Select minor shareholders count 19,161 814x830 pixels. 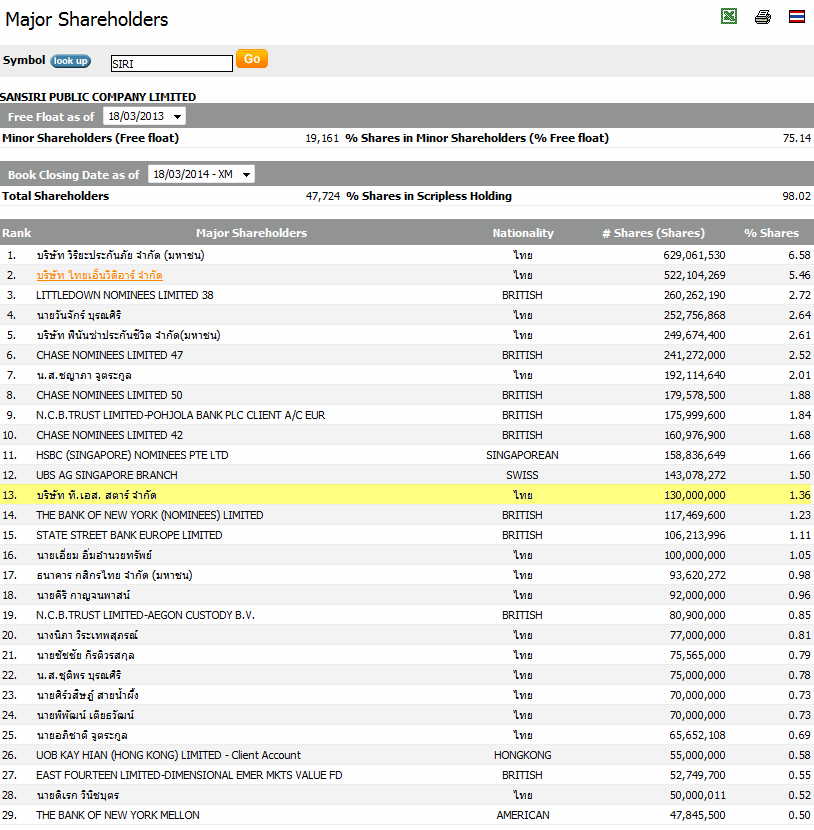click(322, 138)
